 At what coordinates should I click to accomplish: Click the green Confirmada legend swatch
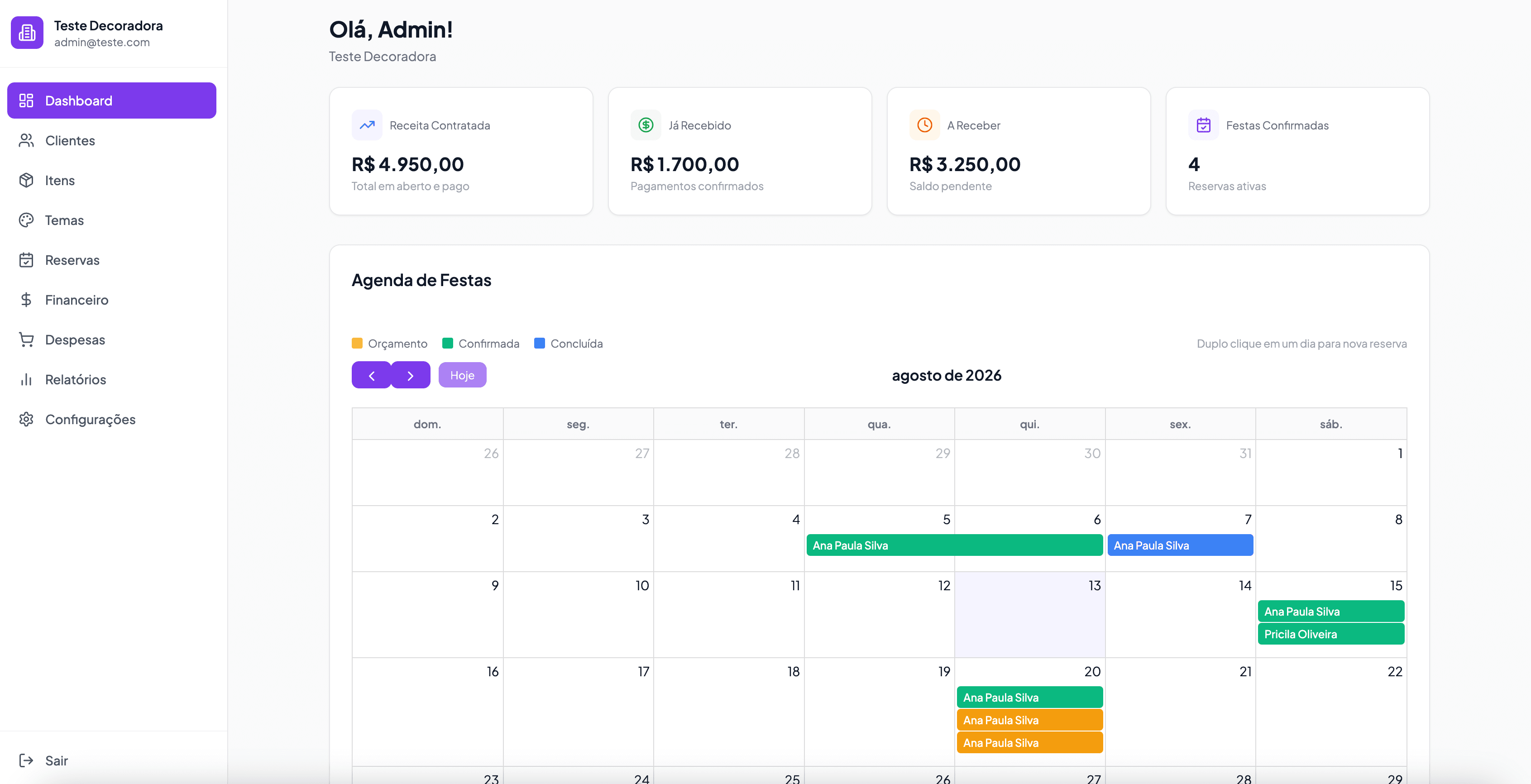point(448,344)
